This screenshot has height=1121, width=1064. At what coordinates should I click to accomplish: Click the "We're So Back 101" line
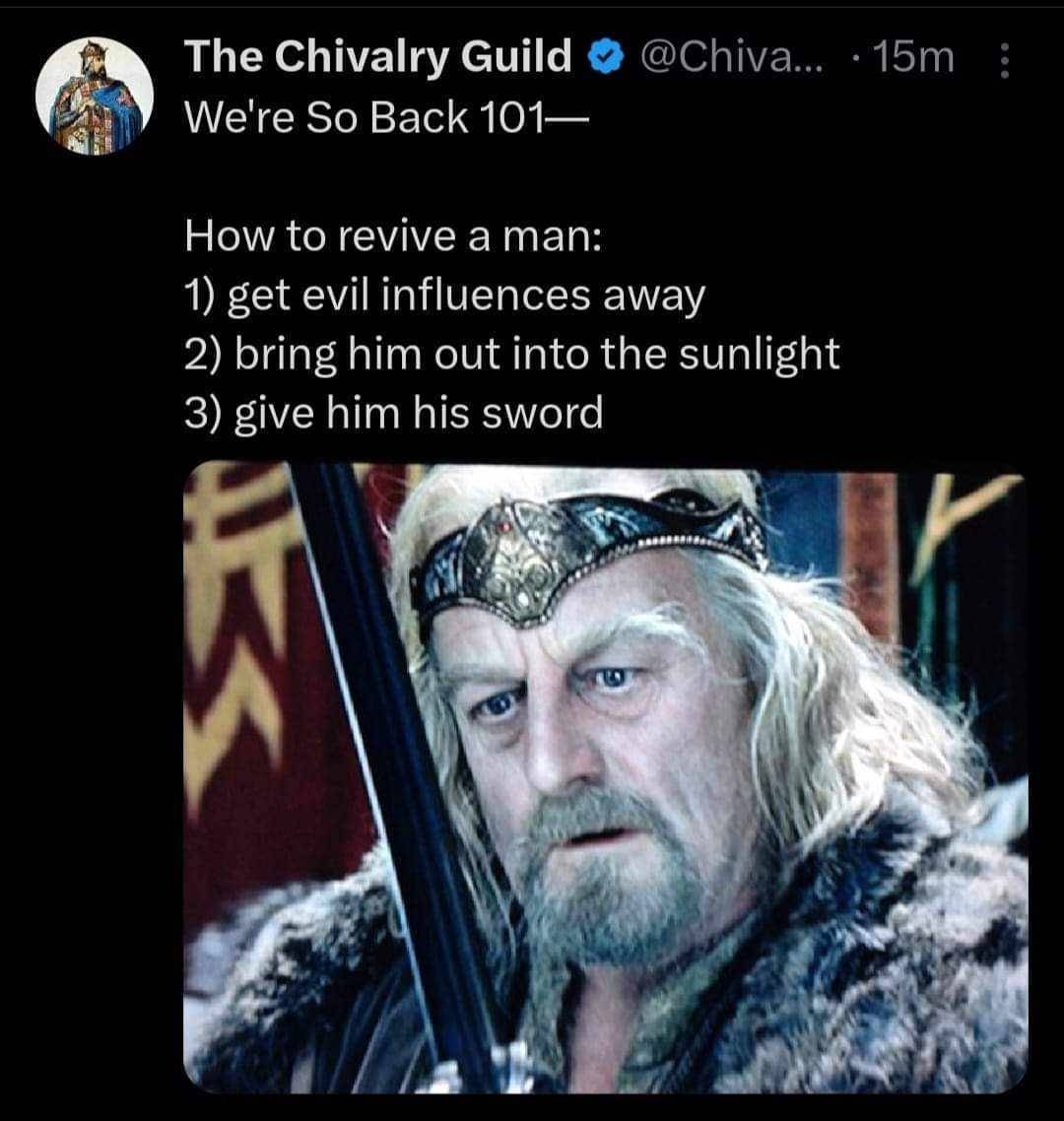coord(384,116)
